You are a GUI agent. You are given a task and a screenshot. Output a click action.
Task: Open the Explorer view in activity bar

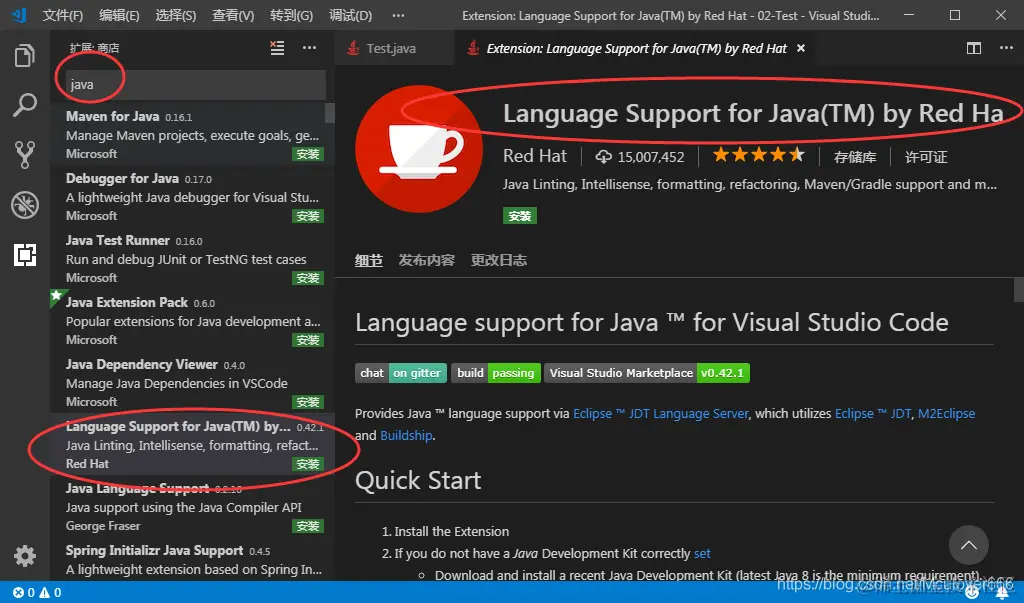(x=25, y=56)
